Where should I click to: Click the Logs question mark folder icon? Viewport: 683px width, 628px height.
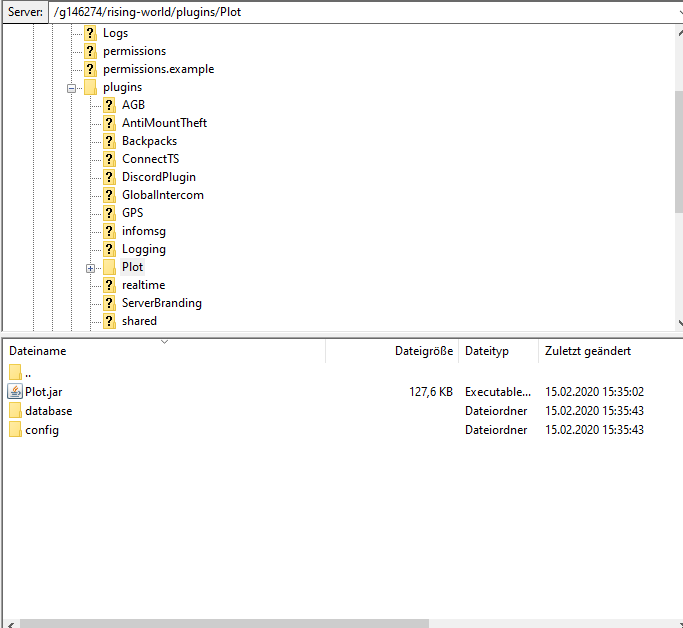point(90,33)
